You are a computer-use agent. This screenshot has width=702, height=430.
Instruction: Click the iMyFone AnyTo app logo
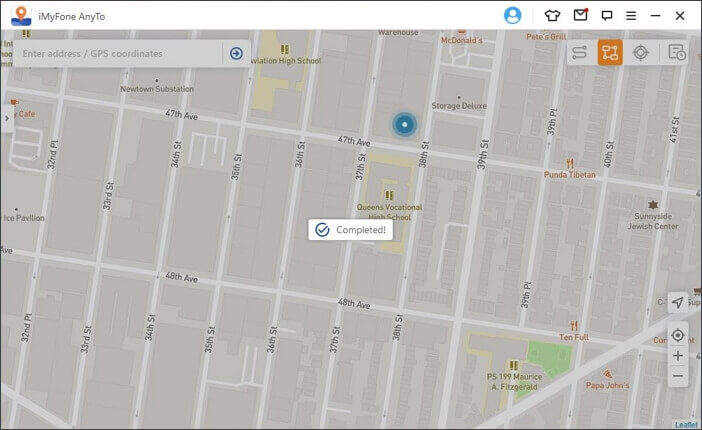(x=21, y=16)
